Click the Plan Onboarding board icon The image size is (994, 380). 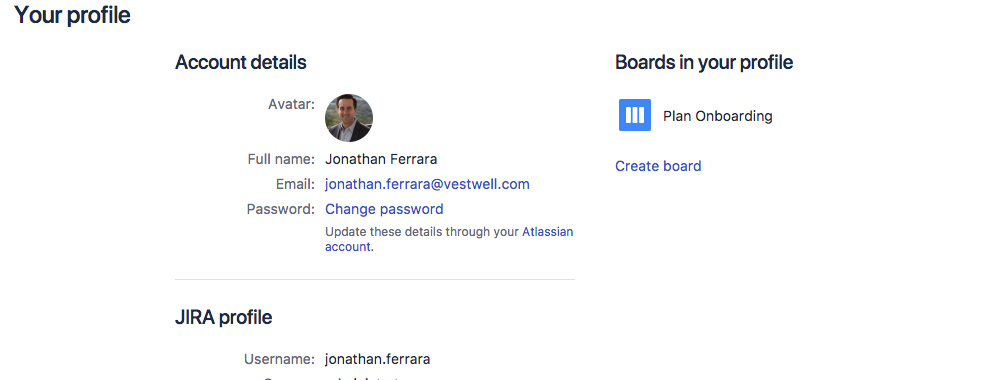click(635, 115)
